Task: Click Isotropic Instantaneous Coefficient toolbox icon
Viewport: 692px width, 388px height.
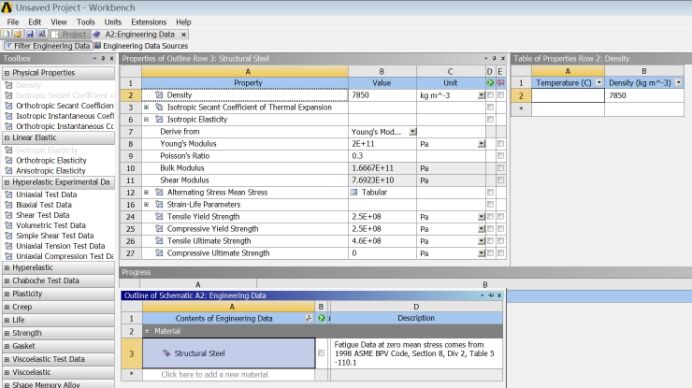Action: tap(8, 116)
